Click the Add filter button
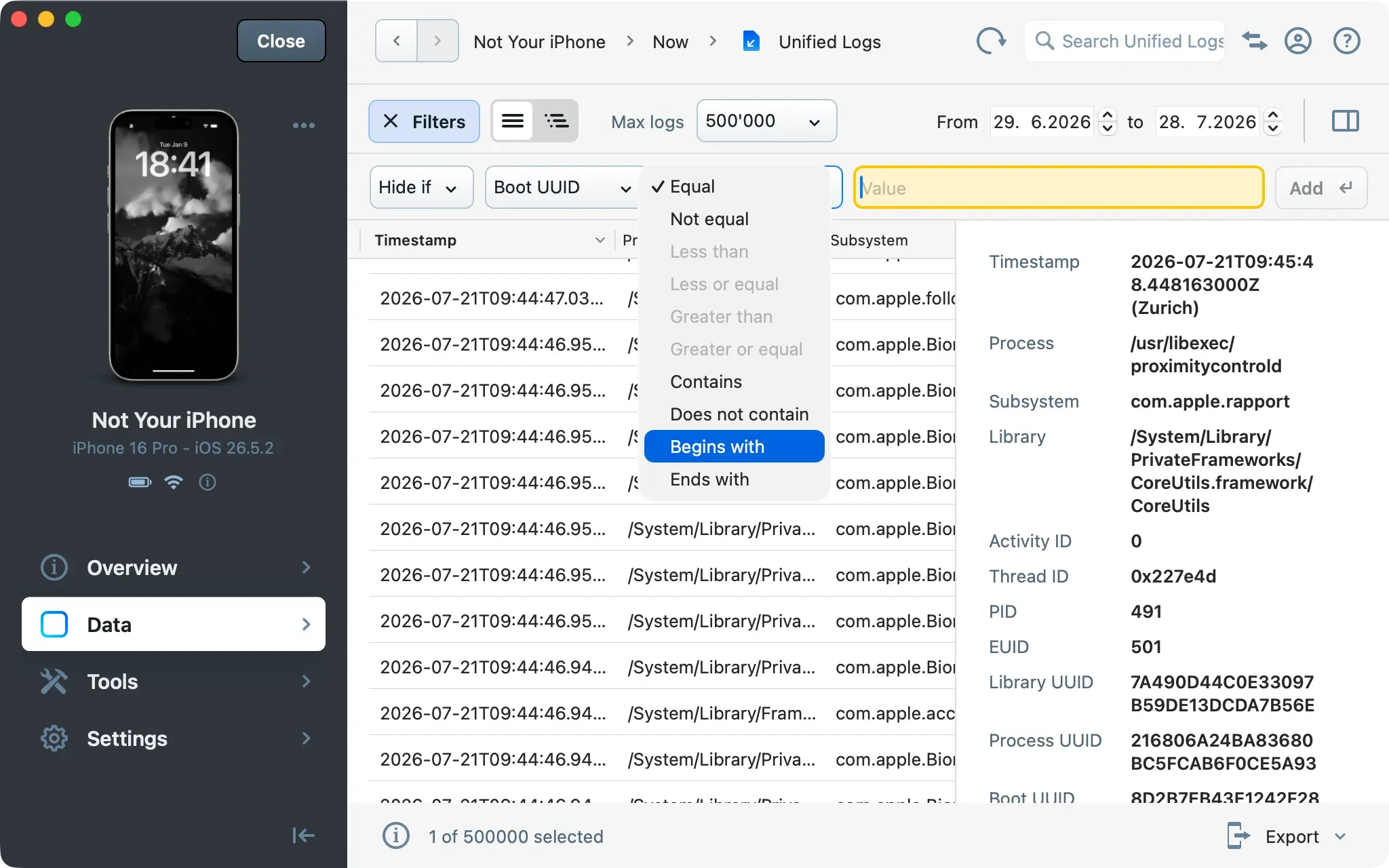Viewport: 1389px width, 868px height. point(1321,188)
